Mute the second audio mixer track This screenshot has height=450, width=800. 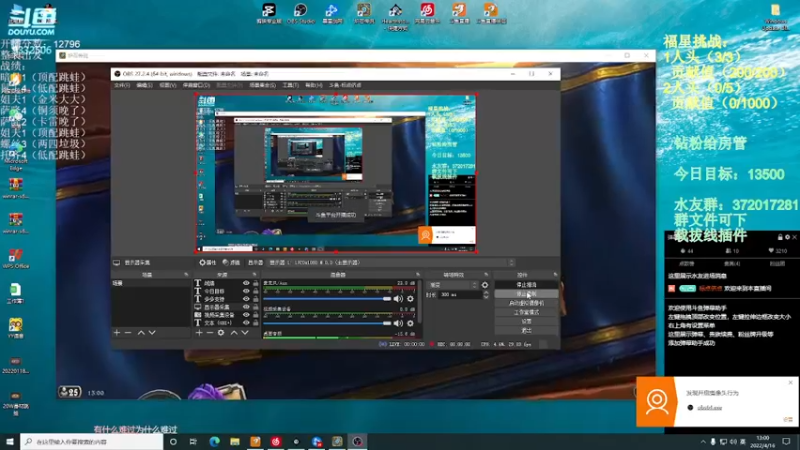point(398,323)
